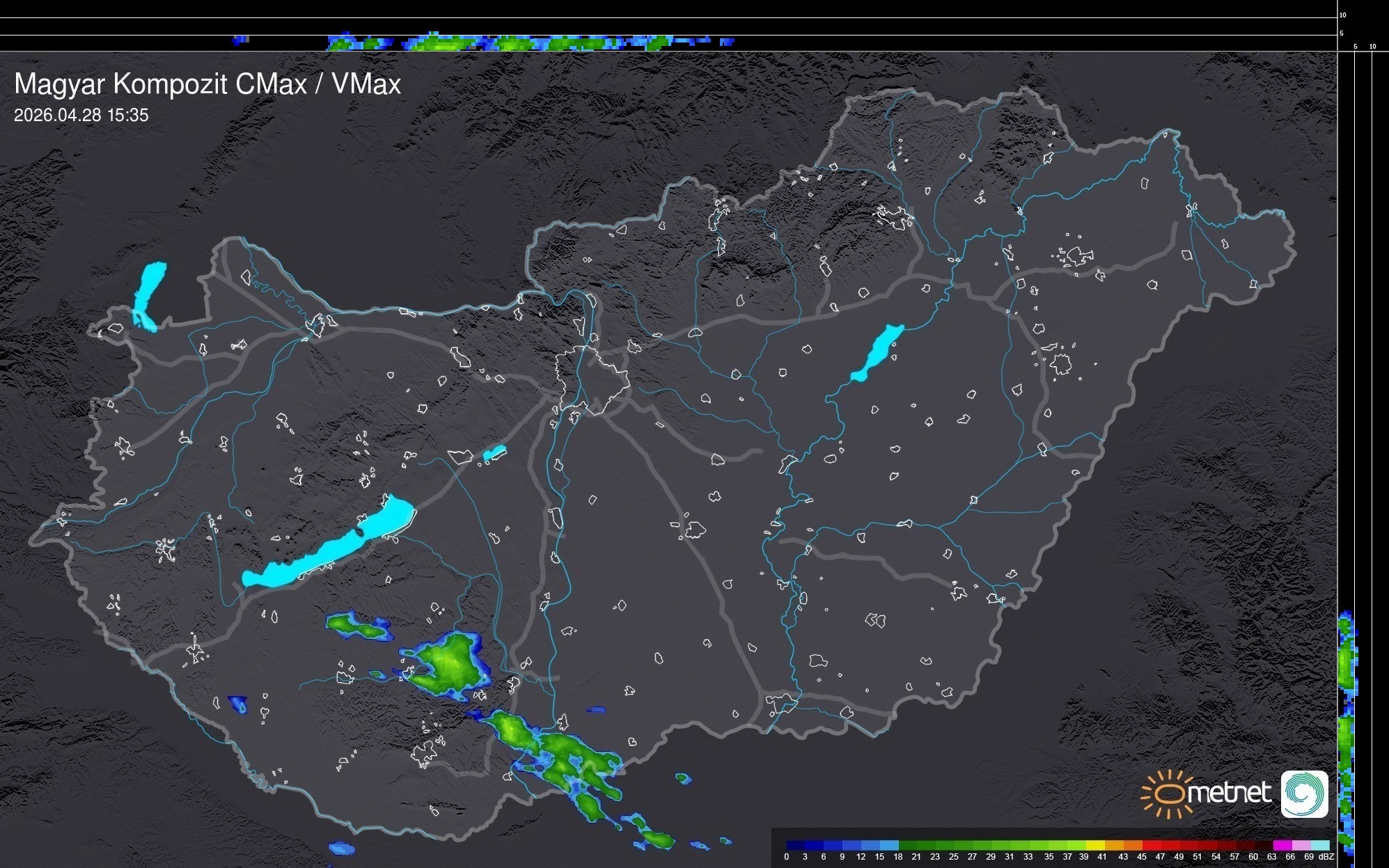Image resolution: width=1389 pixels, height=868 pixels.
Task: Click the 2026.04.28 15:35 timestamp
Action: pyautogui.click(x=81, y=116)
